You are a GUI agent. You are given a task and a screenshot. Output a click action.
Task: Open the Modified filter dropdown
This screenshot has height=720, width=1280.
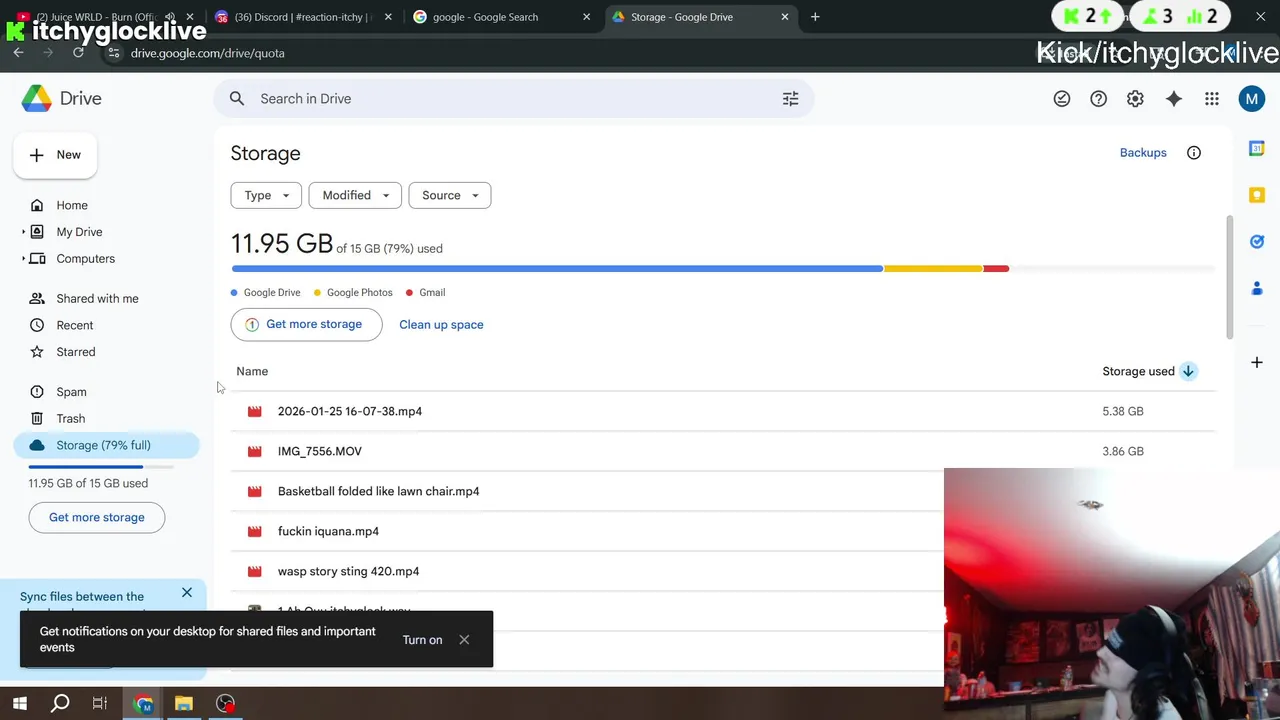click(x=355, y=195)
